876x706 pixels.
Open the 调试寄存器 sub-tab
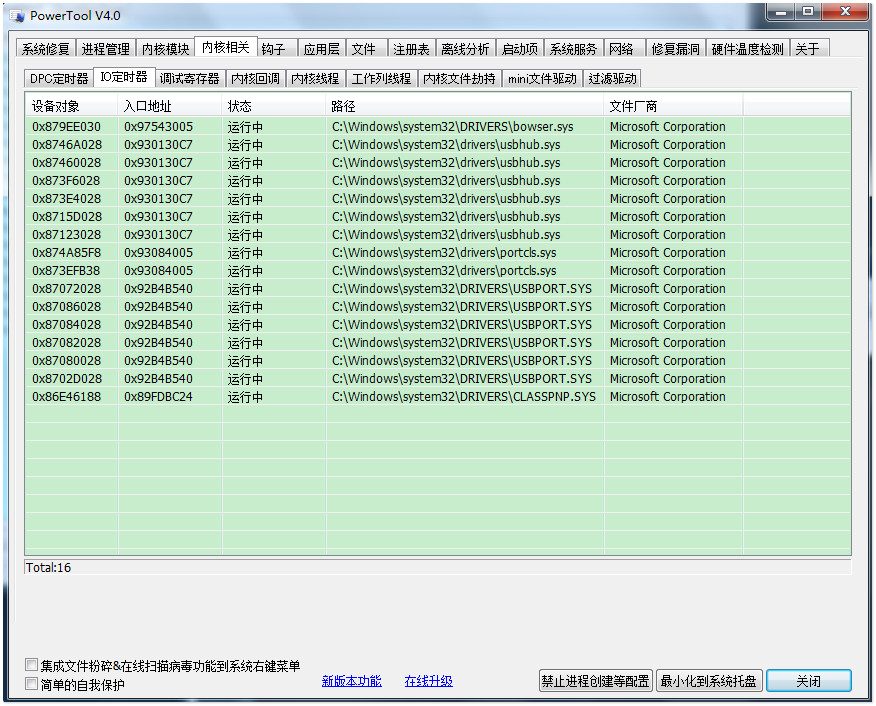click(189, 78)
